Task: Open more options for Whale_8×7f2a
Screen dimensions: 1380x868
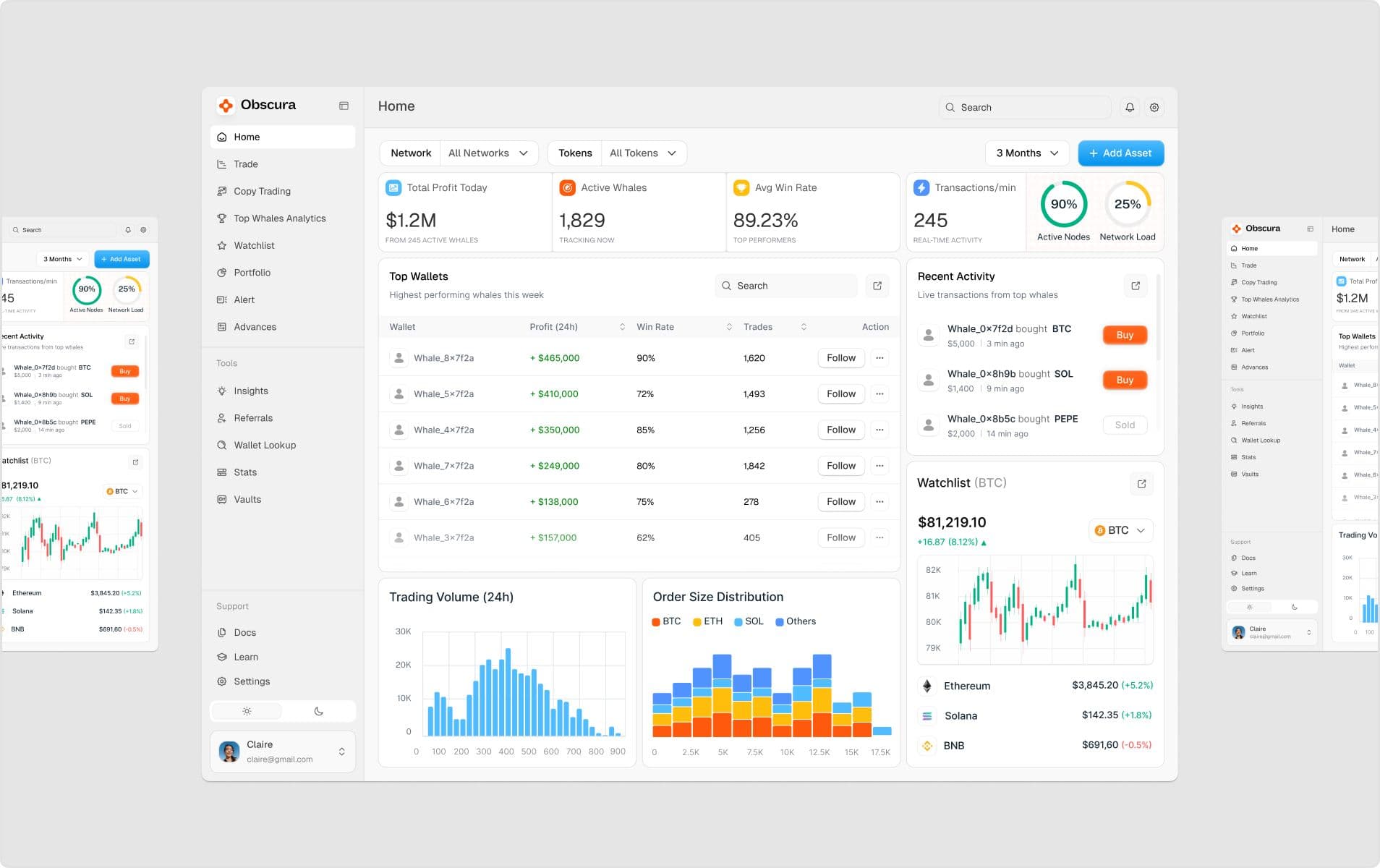Action: (x=879, y=358)
